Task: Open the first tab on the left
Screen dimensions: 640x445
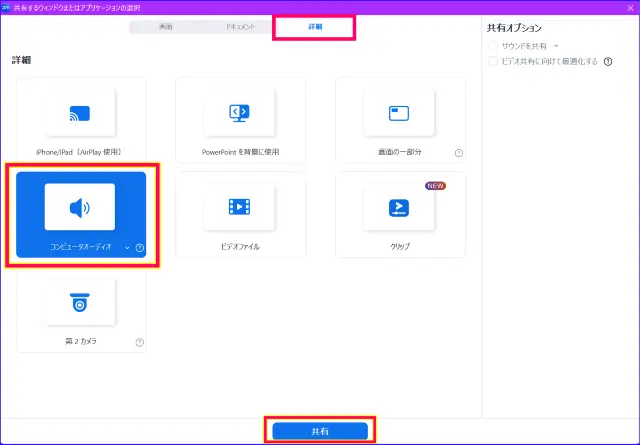Action: tap(166, 27)
